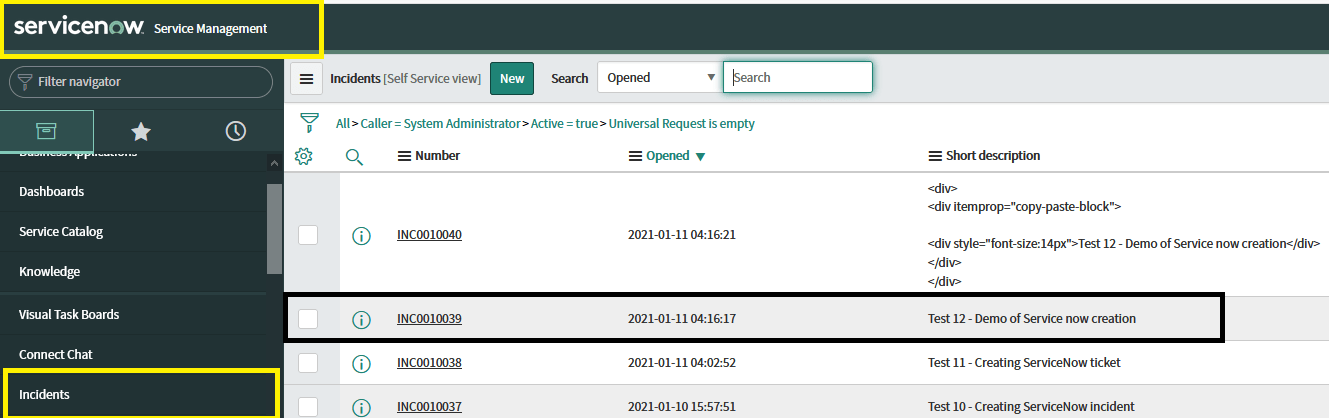Viewport: 1329px width, 418px height.
Task: Focus the list Search text box
Action: [798, 77]
